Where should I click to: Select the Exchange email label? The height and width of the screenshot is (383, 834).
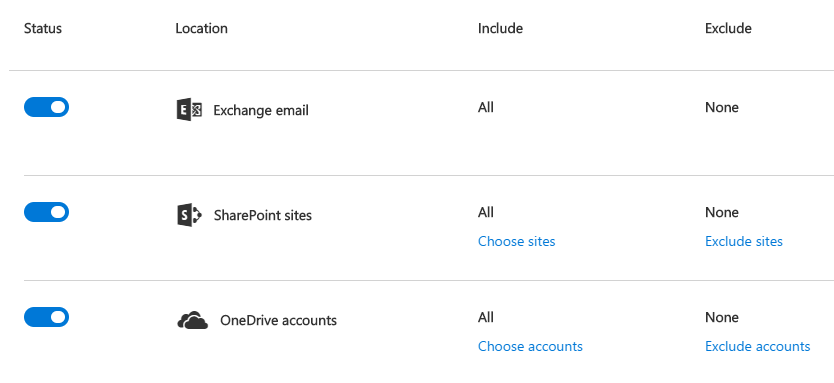[261, 111]
